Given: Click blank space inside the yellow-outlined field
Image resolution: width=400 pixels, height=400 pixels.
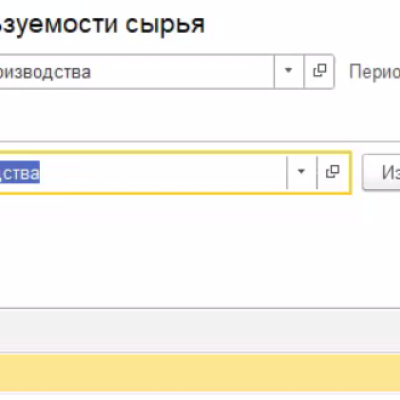Looking at the screenshot, I should 163,172.
